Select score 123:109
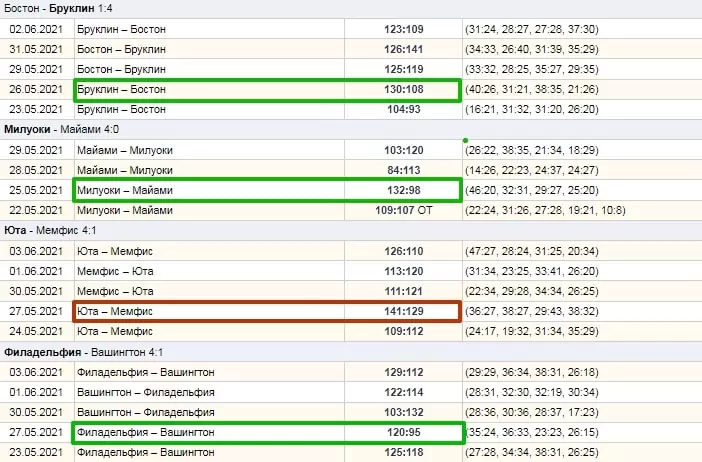The width and height of the screenshot is (702, 462). [403, 29]
